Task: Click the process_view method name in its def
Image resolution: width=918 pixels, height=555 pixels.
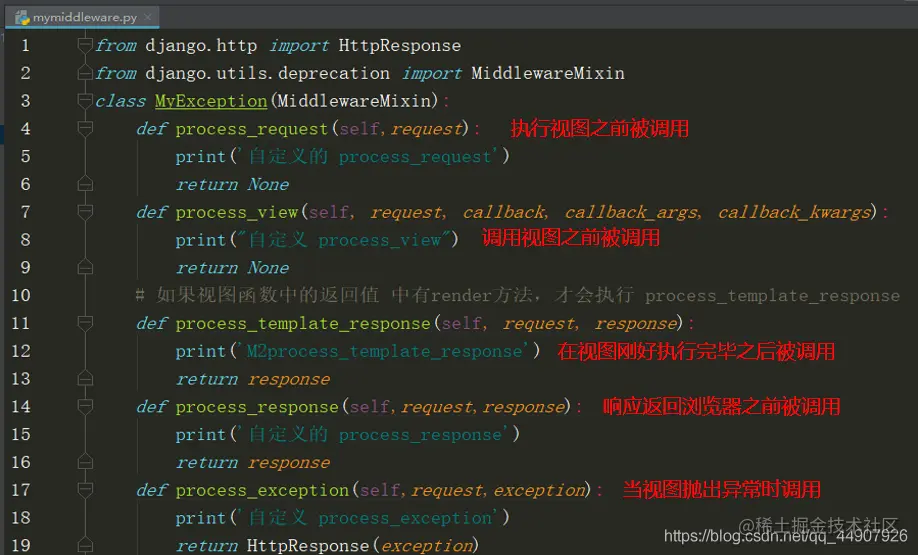Action: (237, 213)
